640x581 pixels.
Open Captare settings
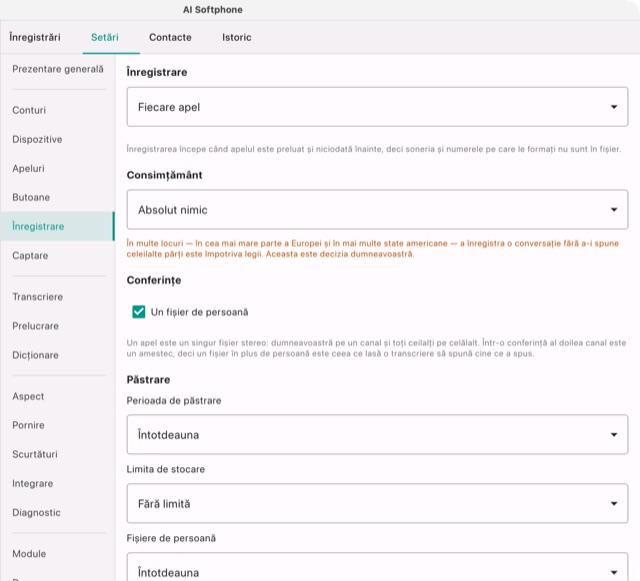58,256
